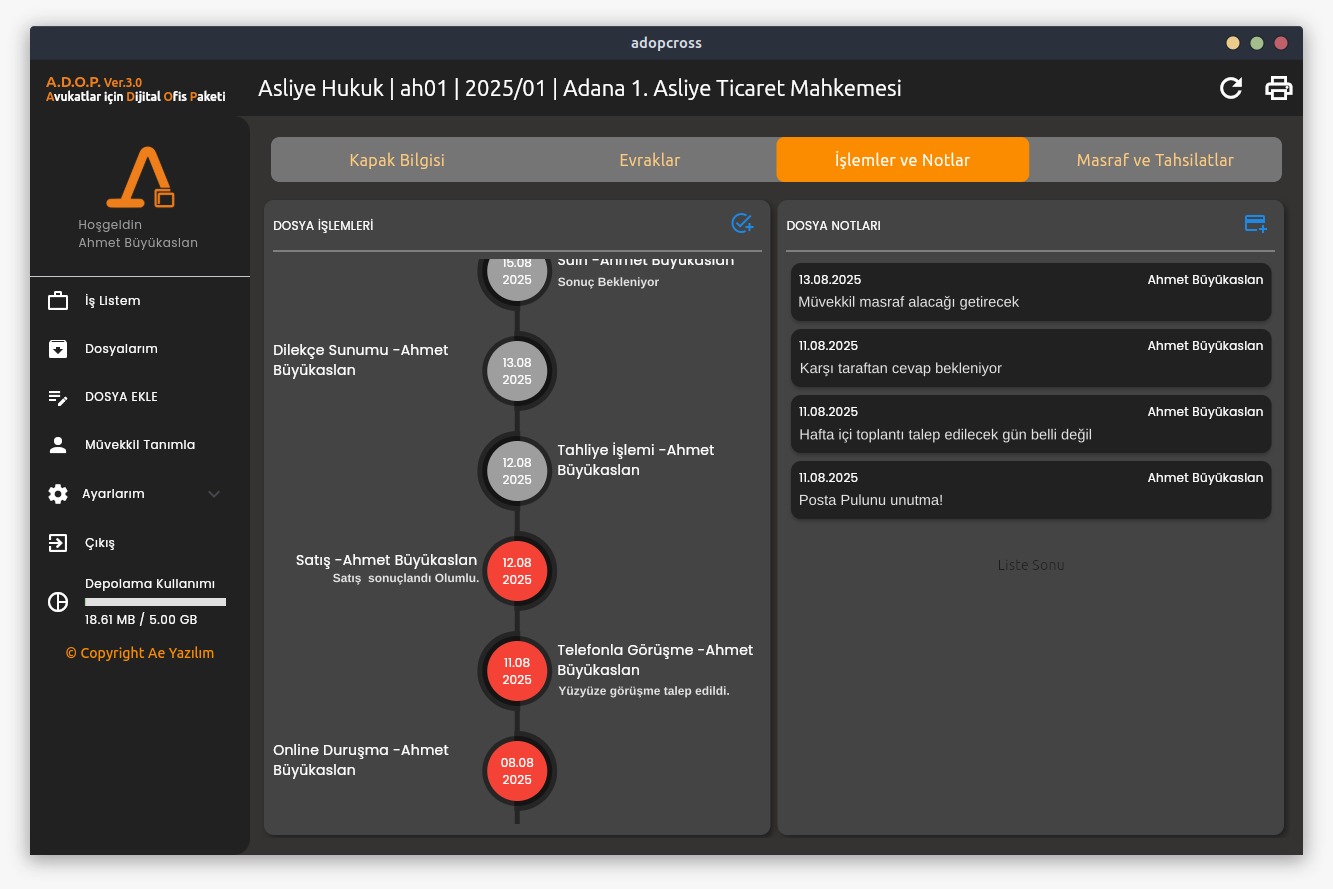
Task: Click the Müvekkil Tanımla person icon
Action: click(58, 445)
